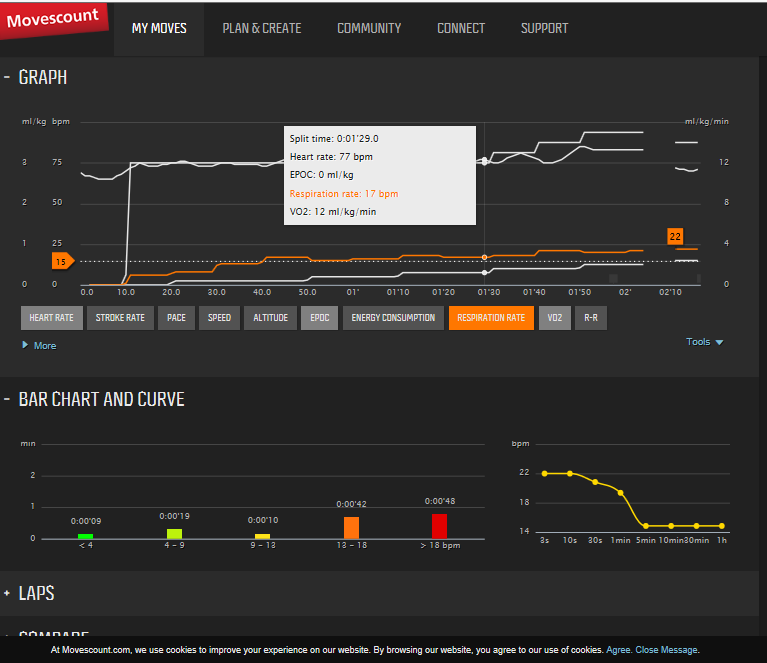Toggle the SPEED graph series
This screenshot has height=663, width=767.
219,318
